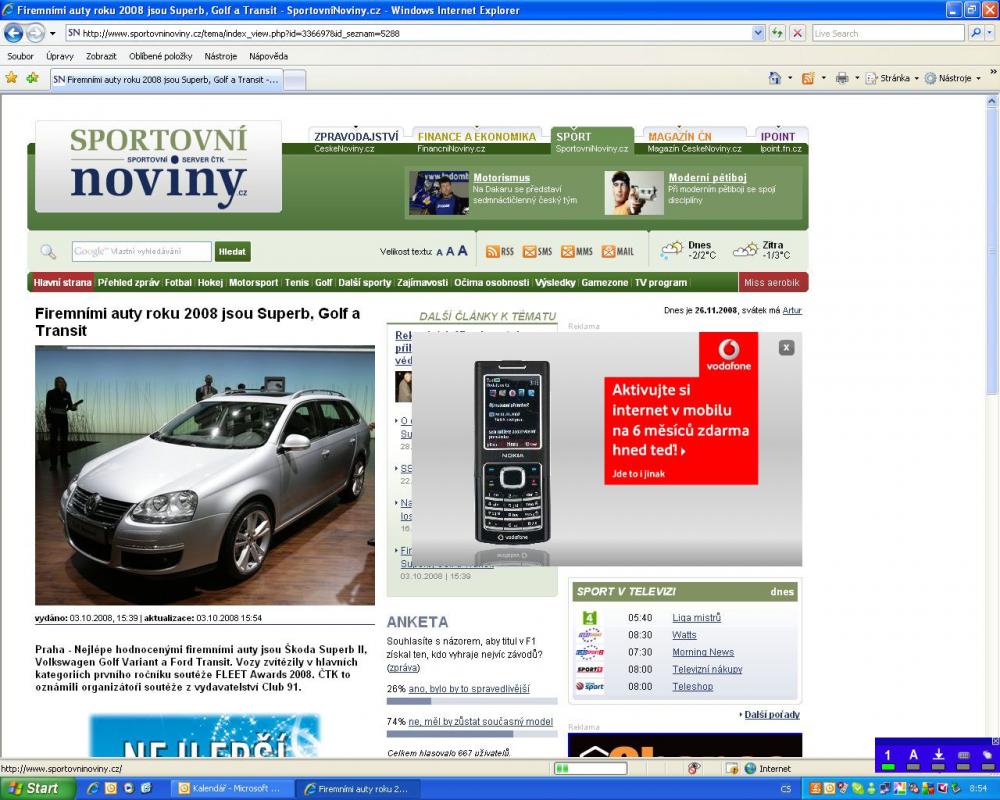This screenshot has height=800, width=1000.
Task: Expand the command bar overflow chevron
Action: point(993,72)
